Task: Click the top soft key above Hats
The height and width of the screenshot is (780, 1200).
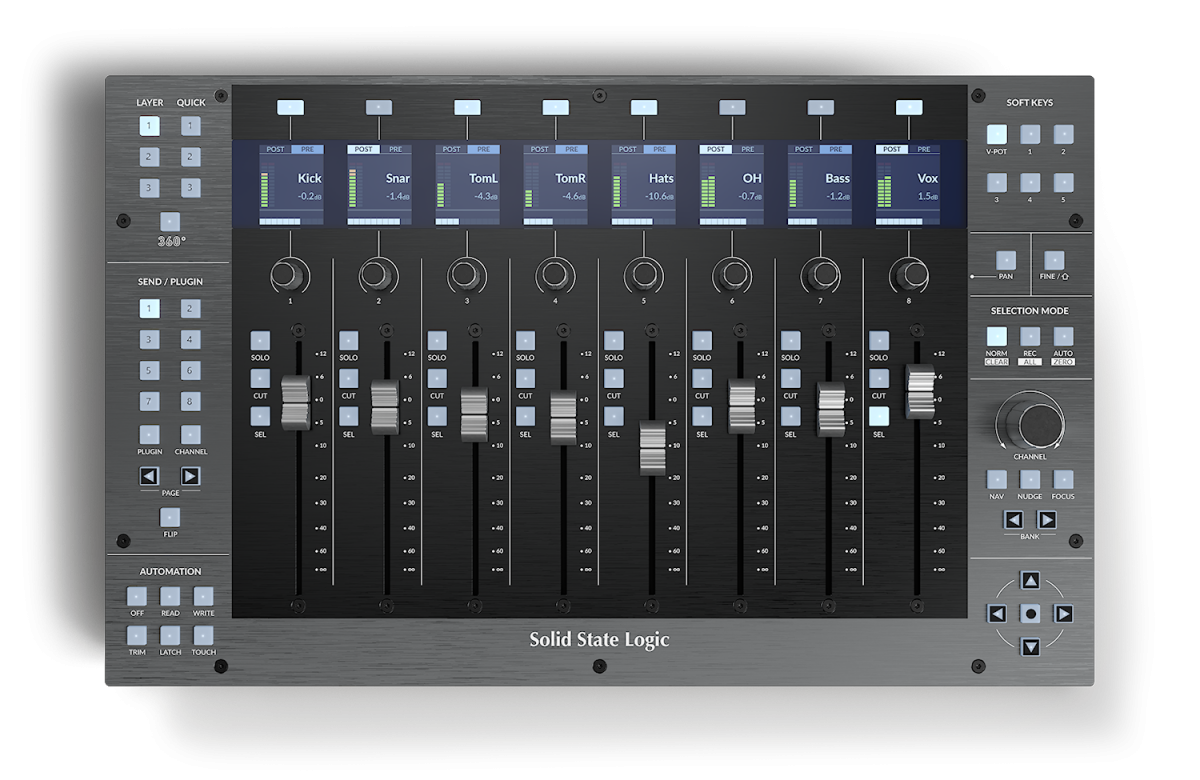Action: [644, 107]
